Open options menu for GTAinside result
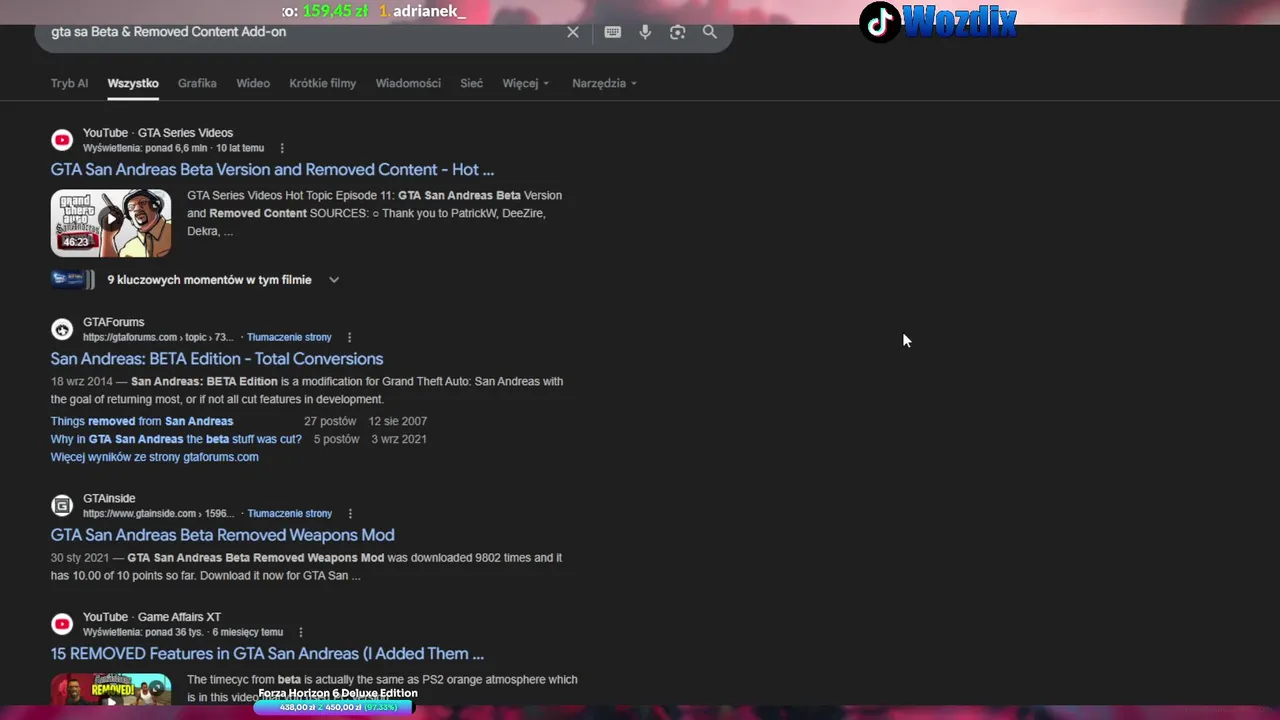 (350, 513)
